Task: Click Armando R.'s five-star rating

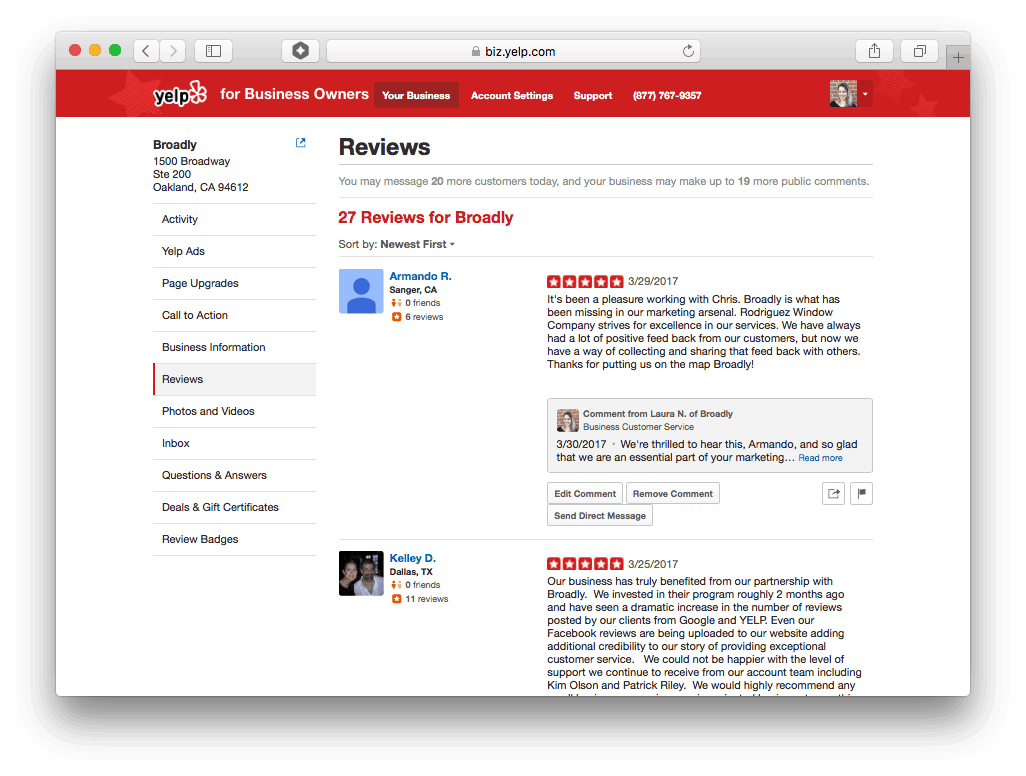Action: pyautogui.click(x=585, y=282)
